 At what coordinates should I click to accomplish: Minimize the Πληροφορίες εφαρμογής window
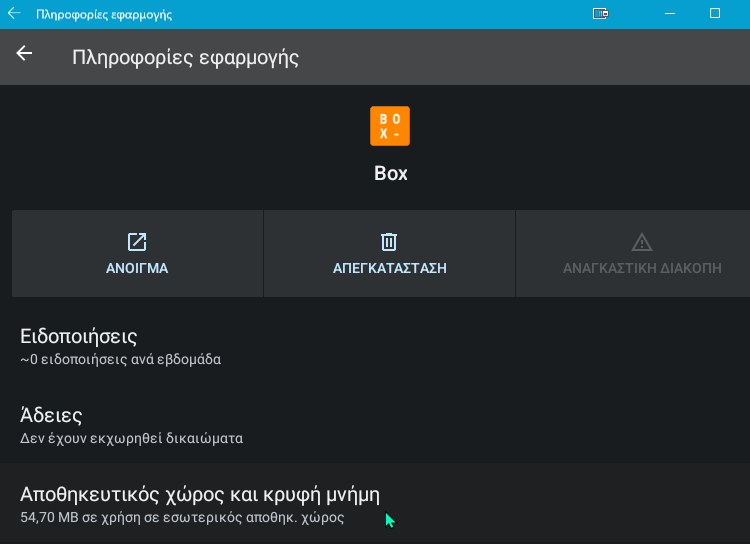tap(670, 13)
